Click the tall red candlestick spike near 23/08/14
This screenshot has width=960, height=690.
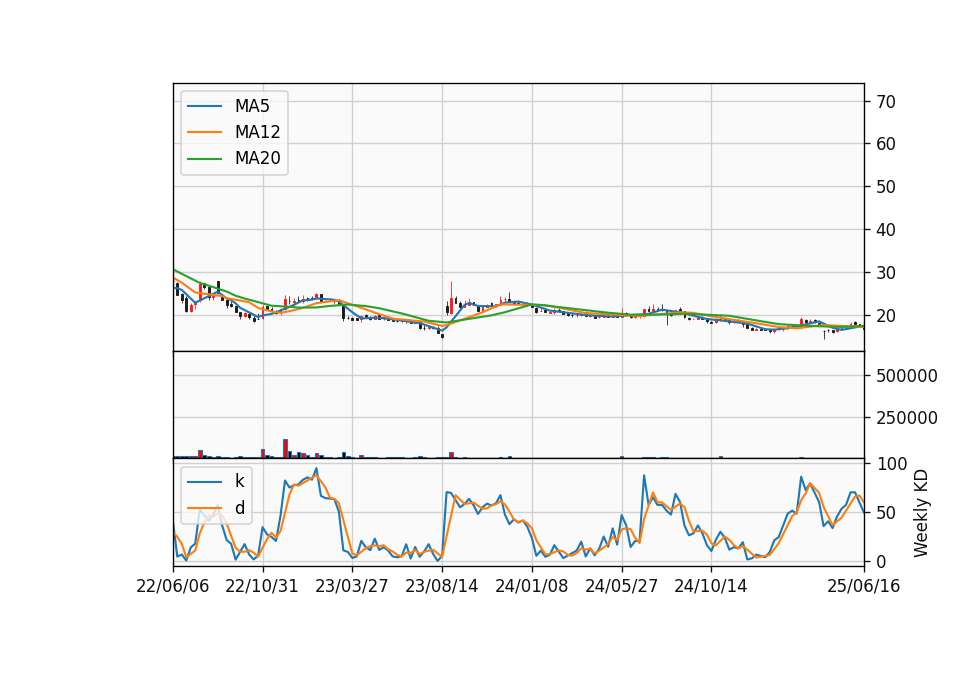tap(451, 297)
